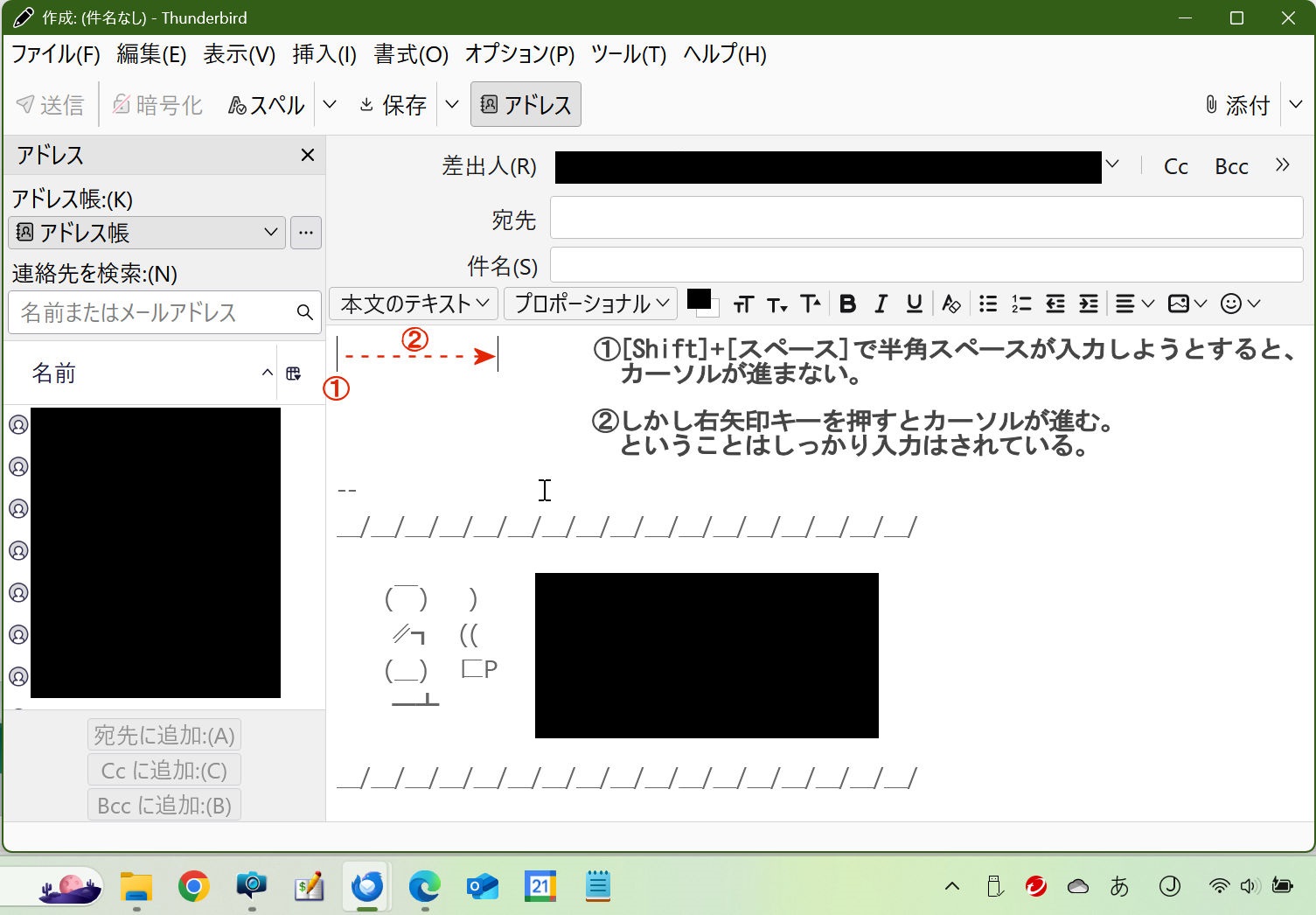
Task: Toggle underline formatting
Action: (x=914, y=304)
